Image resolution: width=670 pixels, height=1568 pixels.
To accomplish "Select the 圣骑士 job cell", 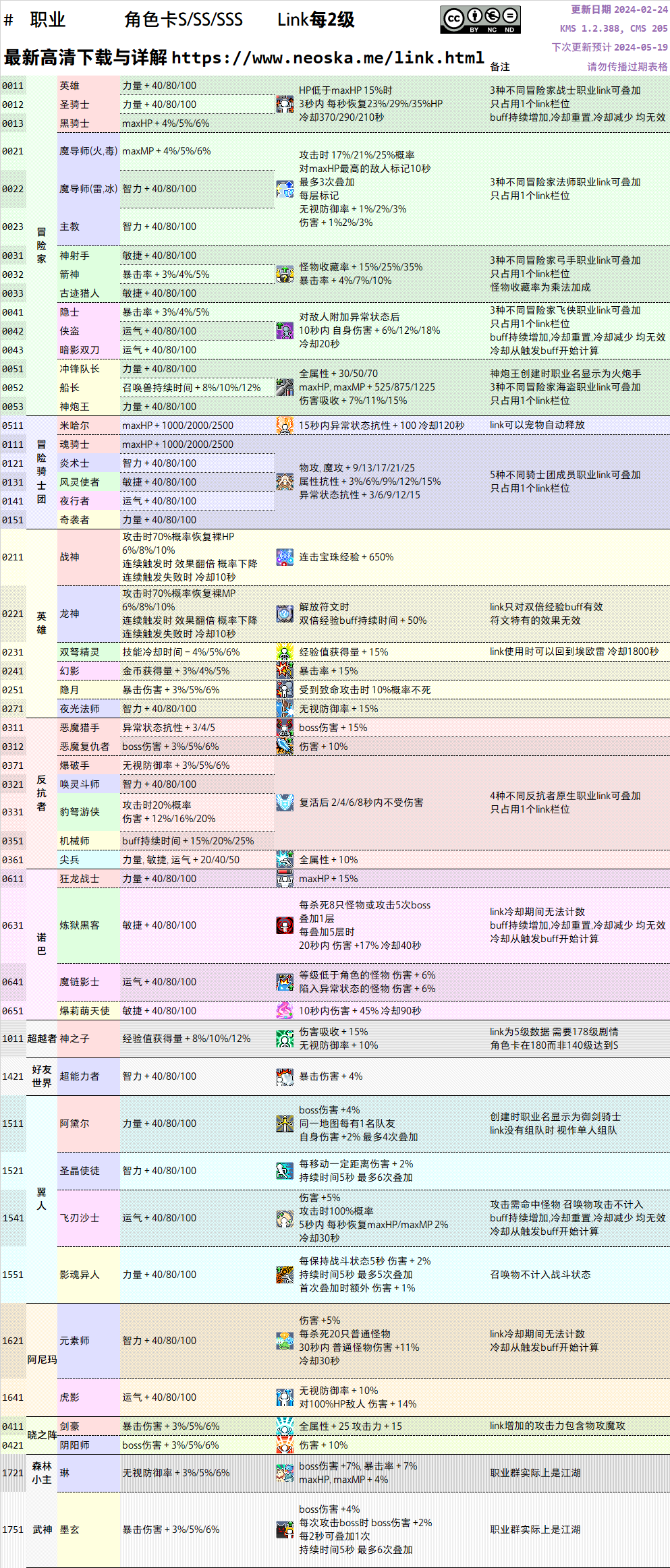I will coord(88,105).
